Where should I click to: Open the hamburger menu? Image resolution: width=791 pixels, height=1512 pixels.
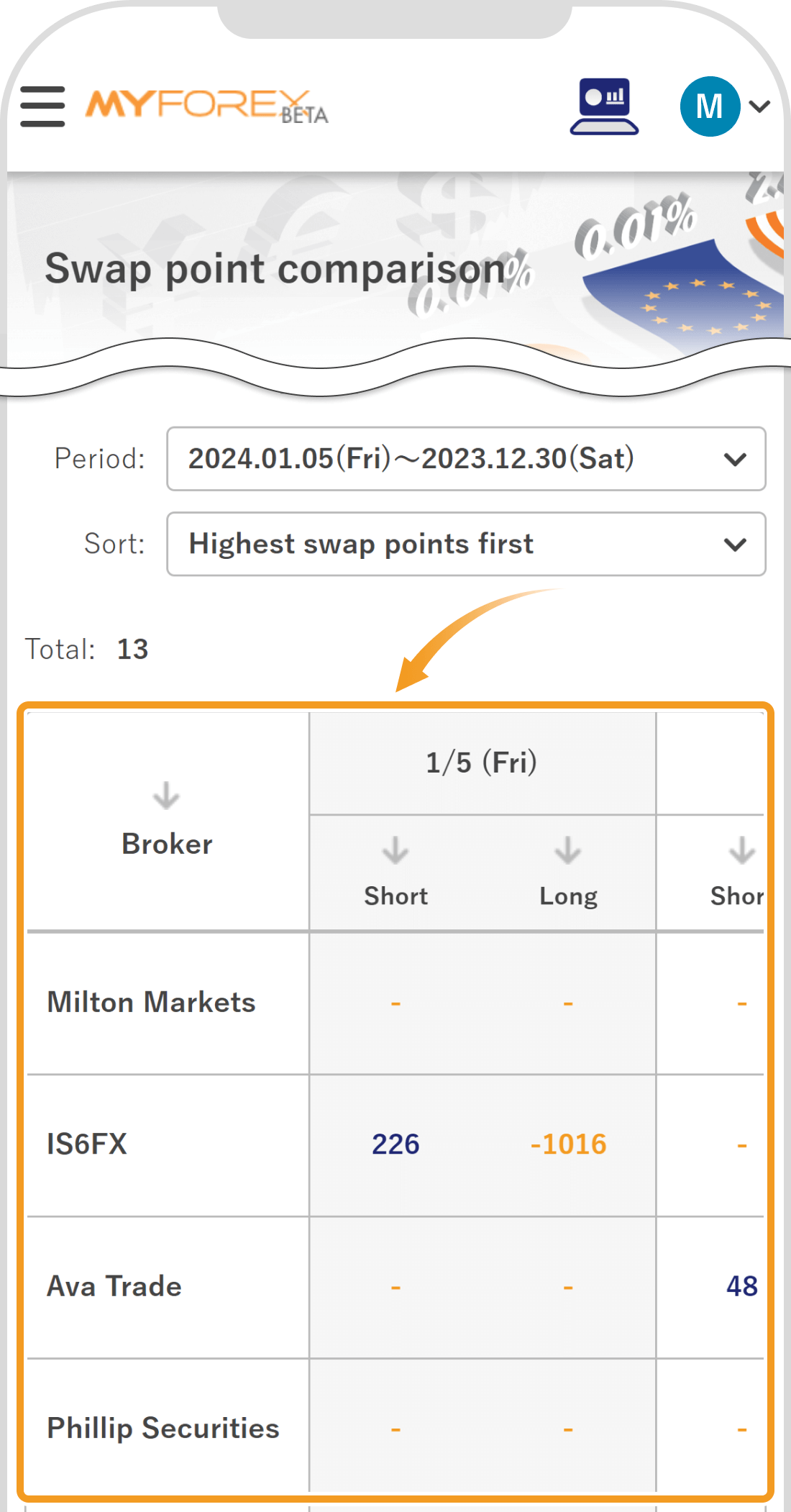click(x=42, y=106)
